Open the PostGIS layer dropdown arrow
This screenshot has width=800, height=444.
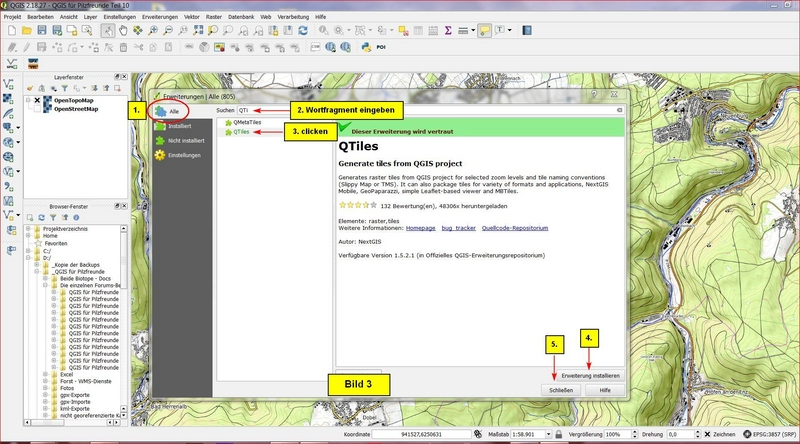coord(18,128)
